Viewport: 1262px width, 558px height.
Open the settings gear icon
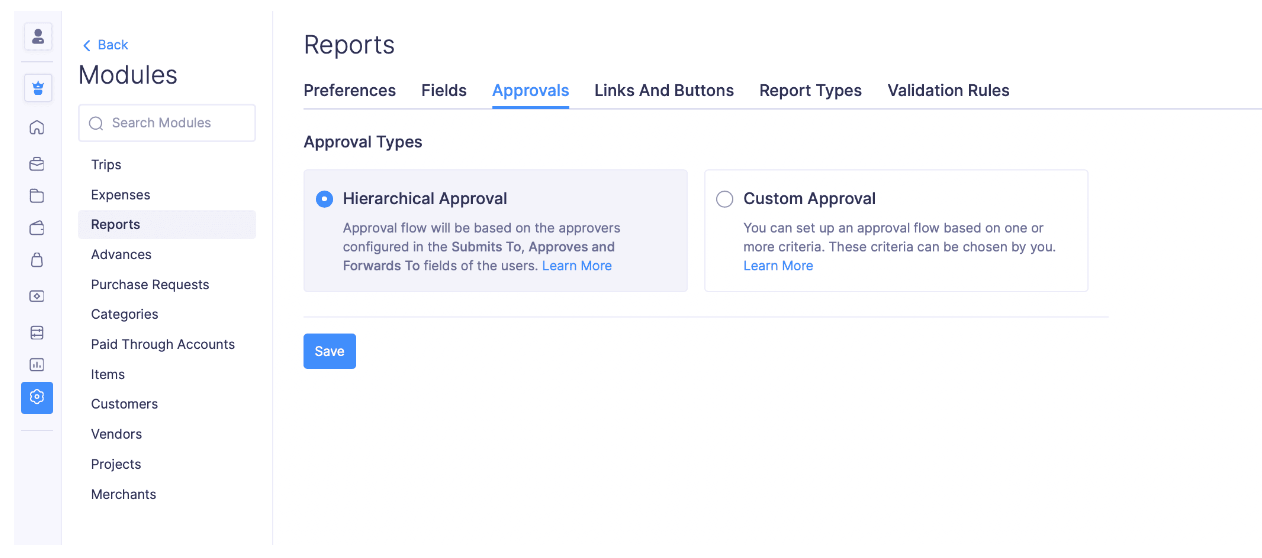point(37,397)
